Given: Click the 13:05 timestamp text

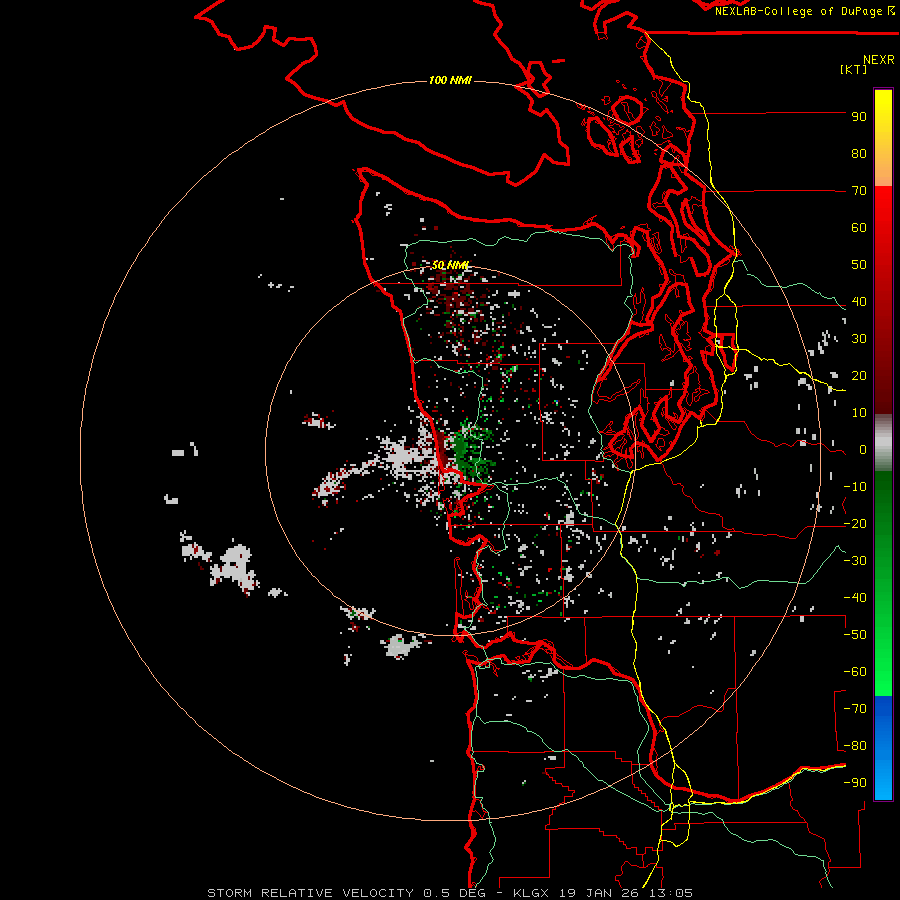Looking at the screenshot, I should 671,893.
